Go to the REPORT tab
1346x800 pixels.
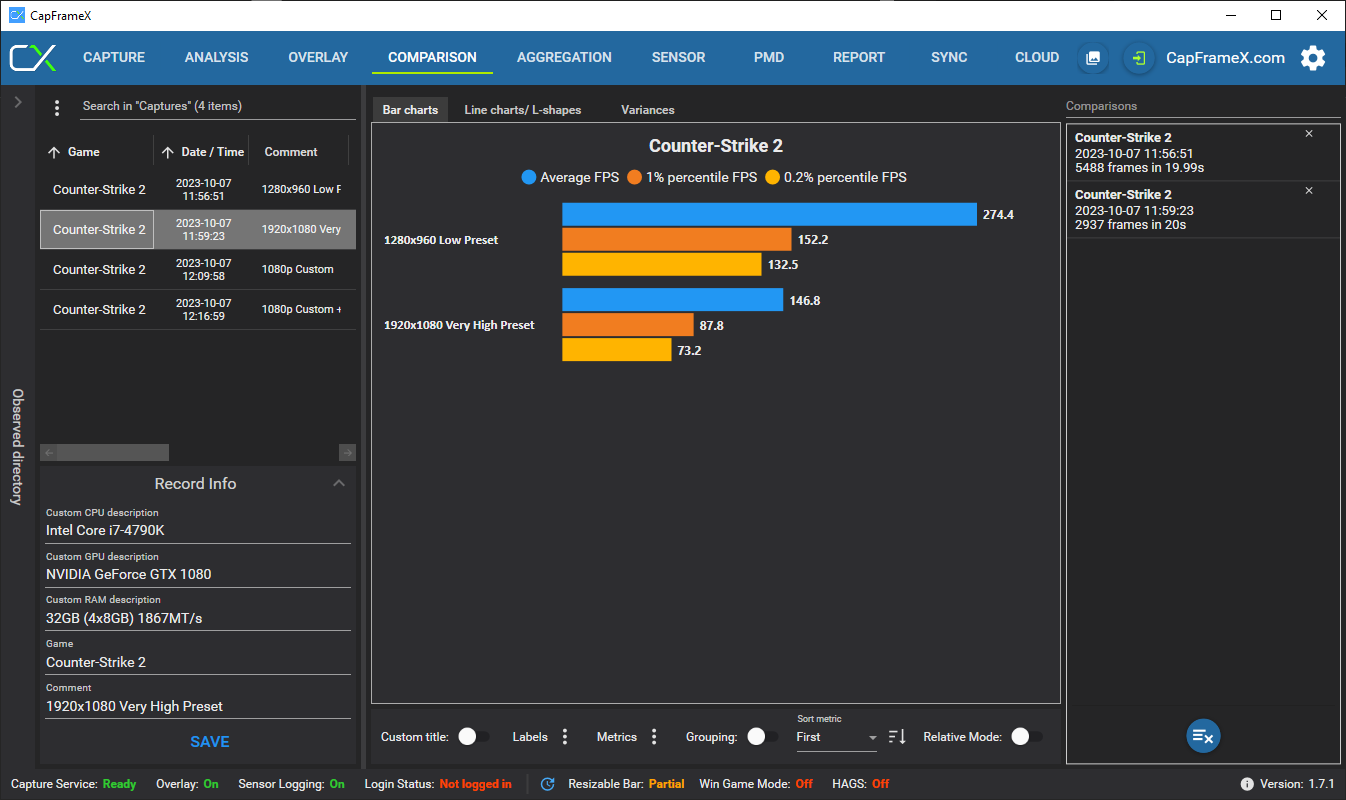pos(859,58)
